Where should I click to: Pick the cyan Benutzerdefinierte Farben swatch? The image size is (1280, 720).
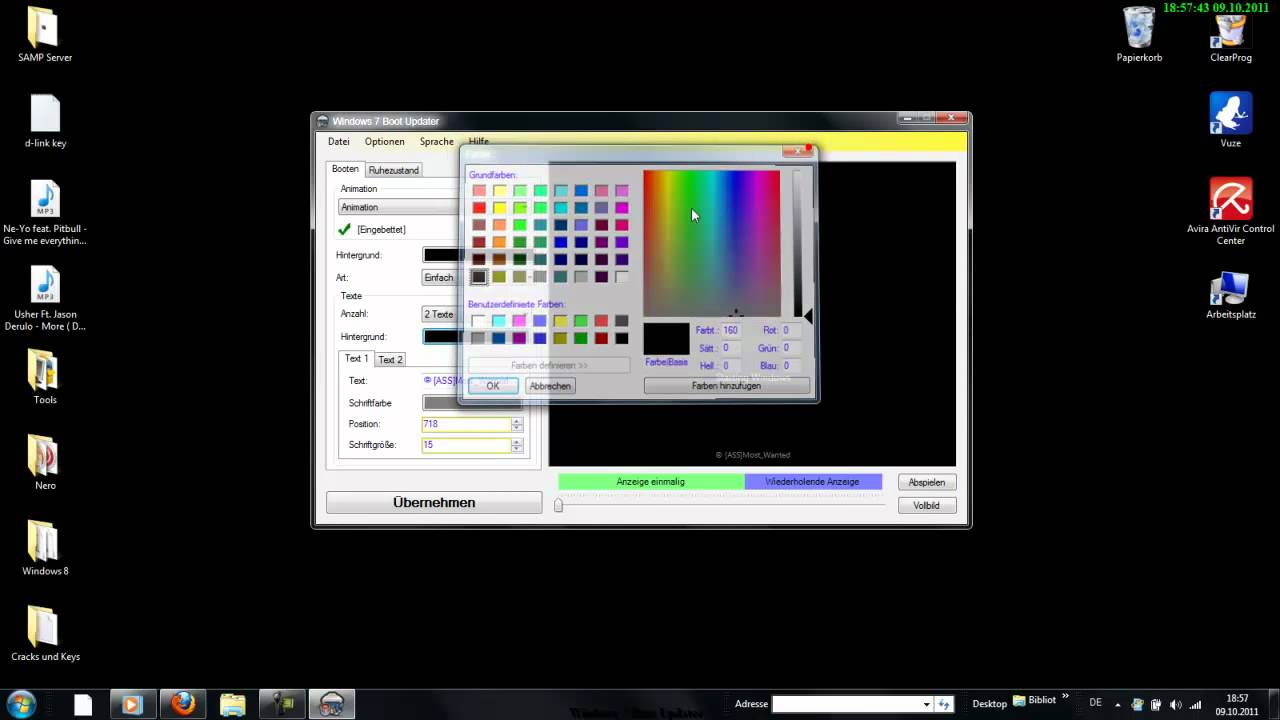(499, 321)
